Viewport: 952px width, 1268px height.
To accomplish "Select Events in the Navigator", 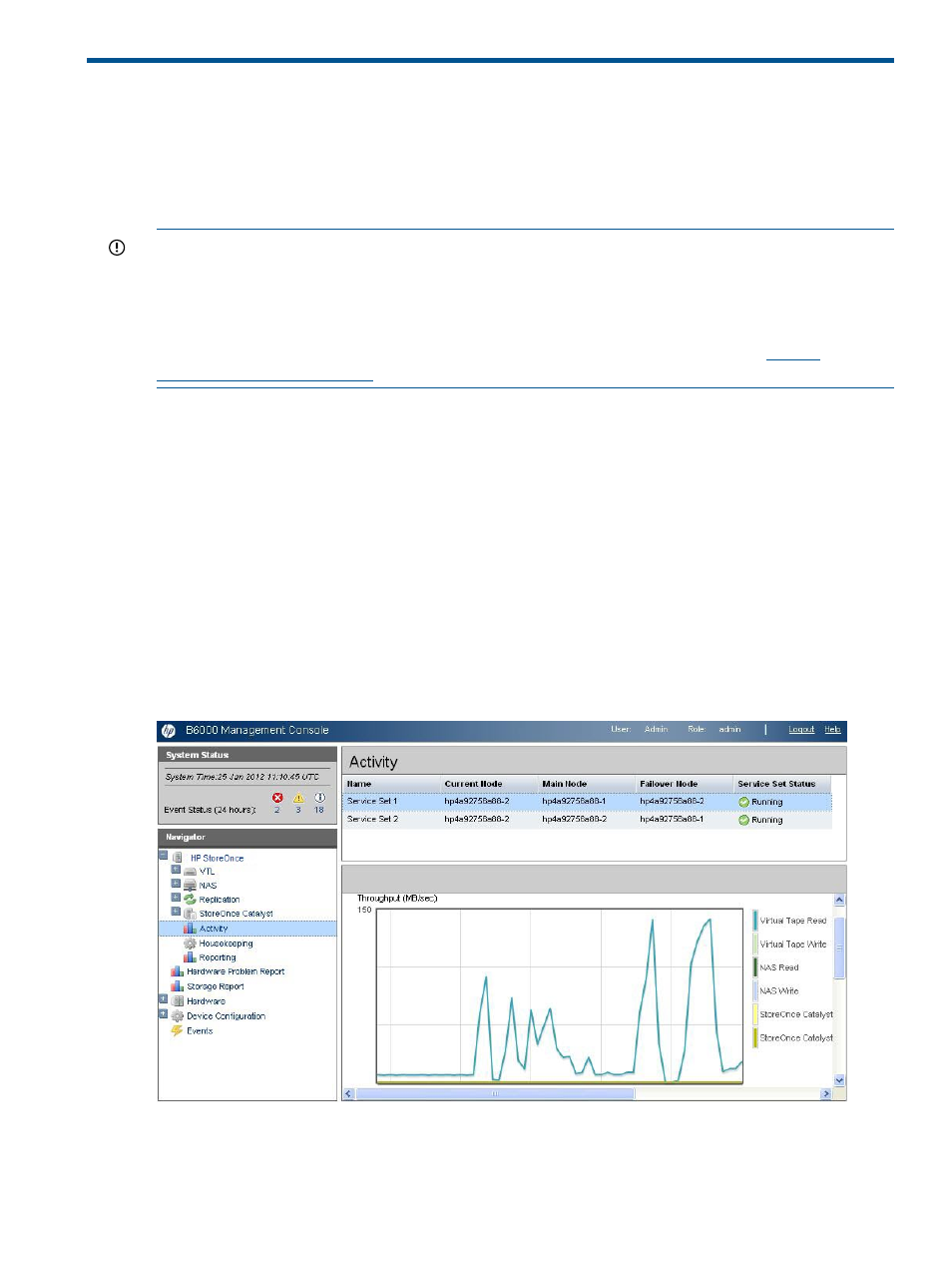I will point(200,1031).
